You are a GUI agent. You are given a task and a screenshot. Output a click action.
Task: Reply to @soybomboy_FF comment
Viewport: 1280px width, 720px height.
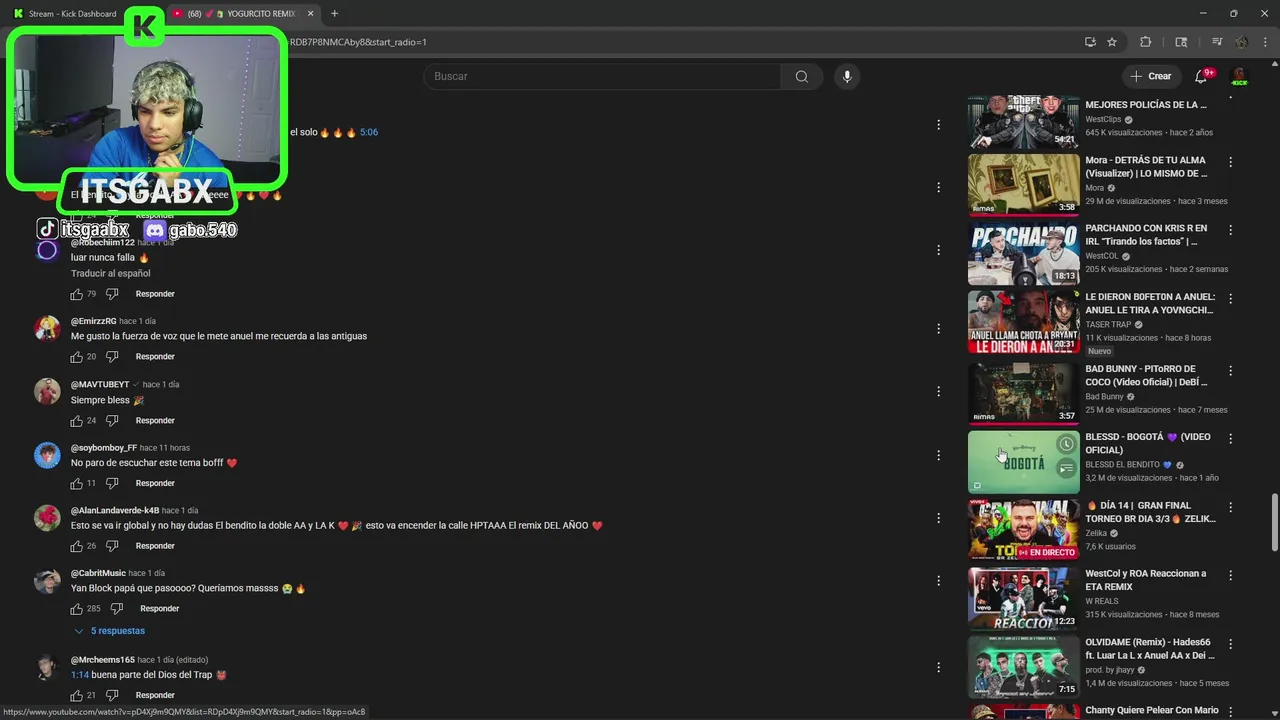coord(155,484)
